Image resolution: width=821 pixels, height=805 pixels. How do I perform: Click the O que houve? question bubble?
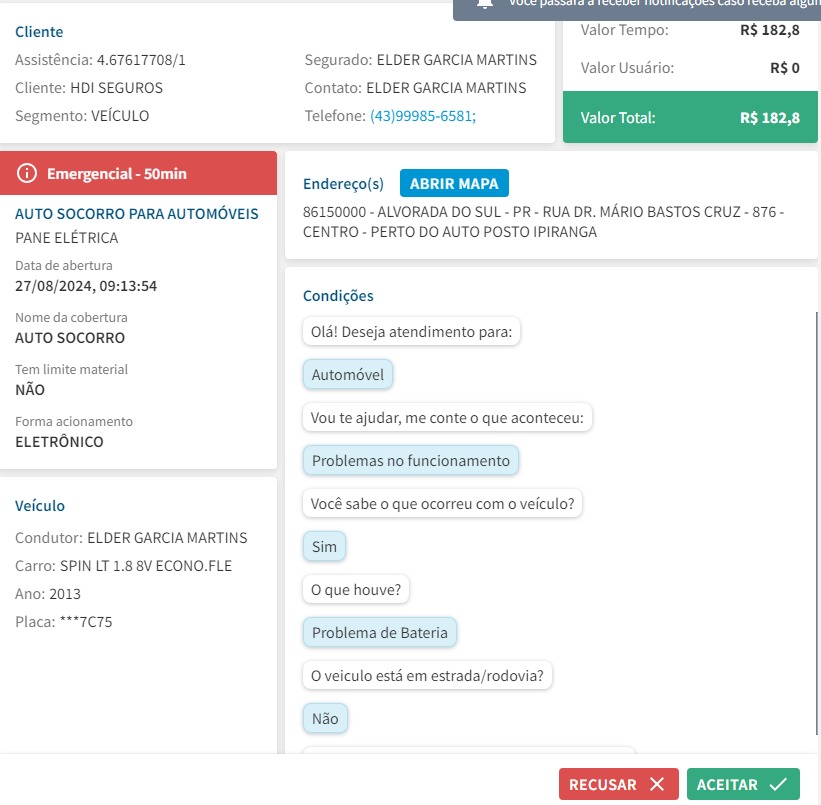tap(356, 589)
